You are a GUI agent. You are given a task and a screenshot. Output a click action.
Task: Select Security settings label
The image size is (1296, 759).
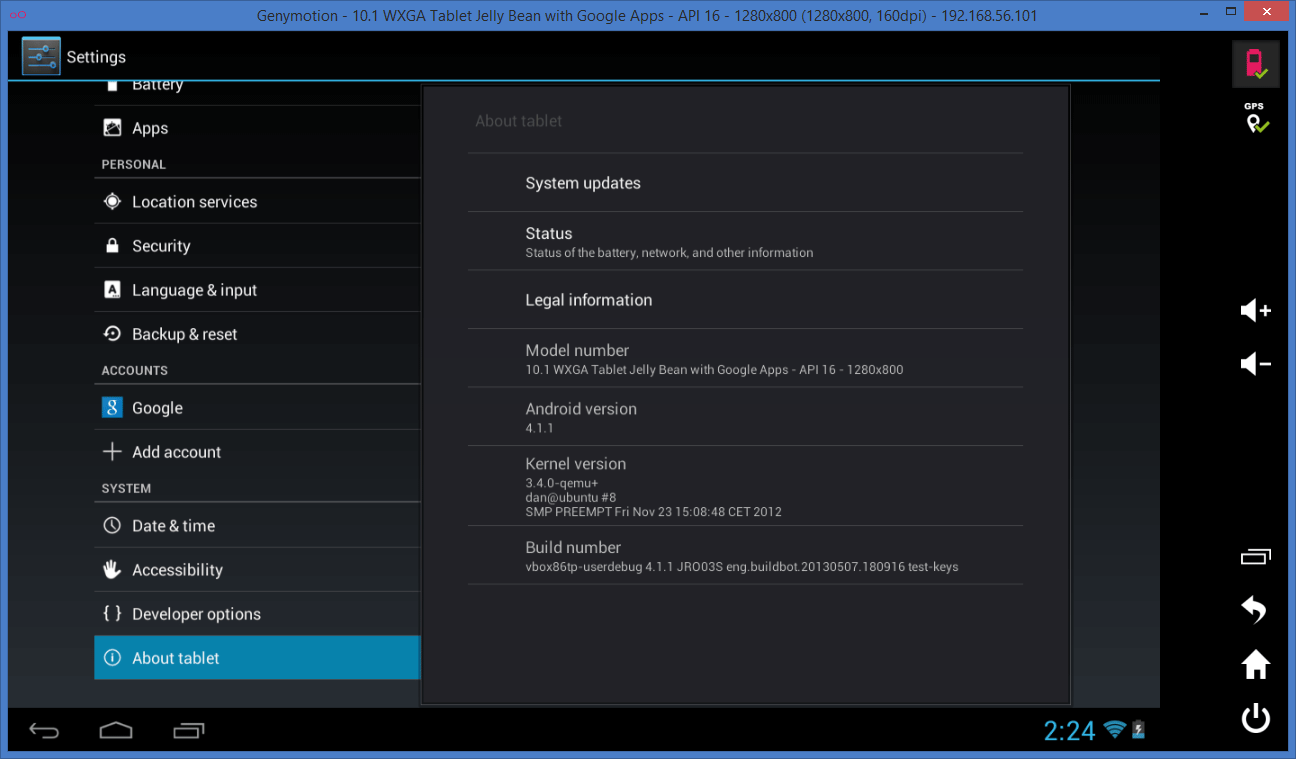pyautogui.click(x=161, y=246)
